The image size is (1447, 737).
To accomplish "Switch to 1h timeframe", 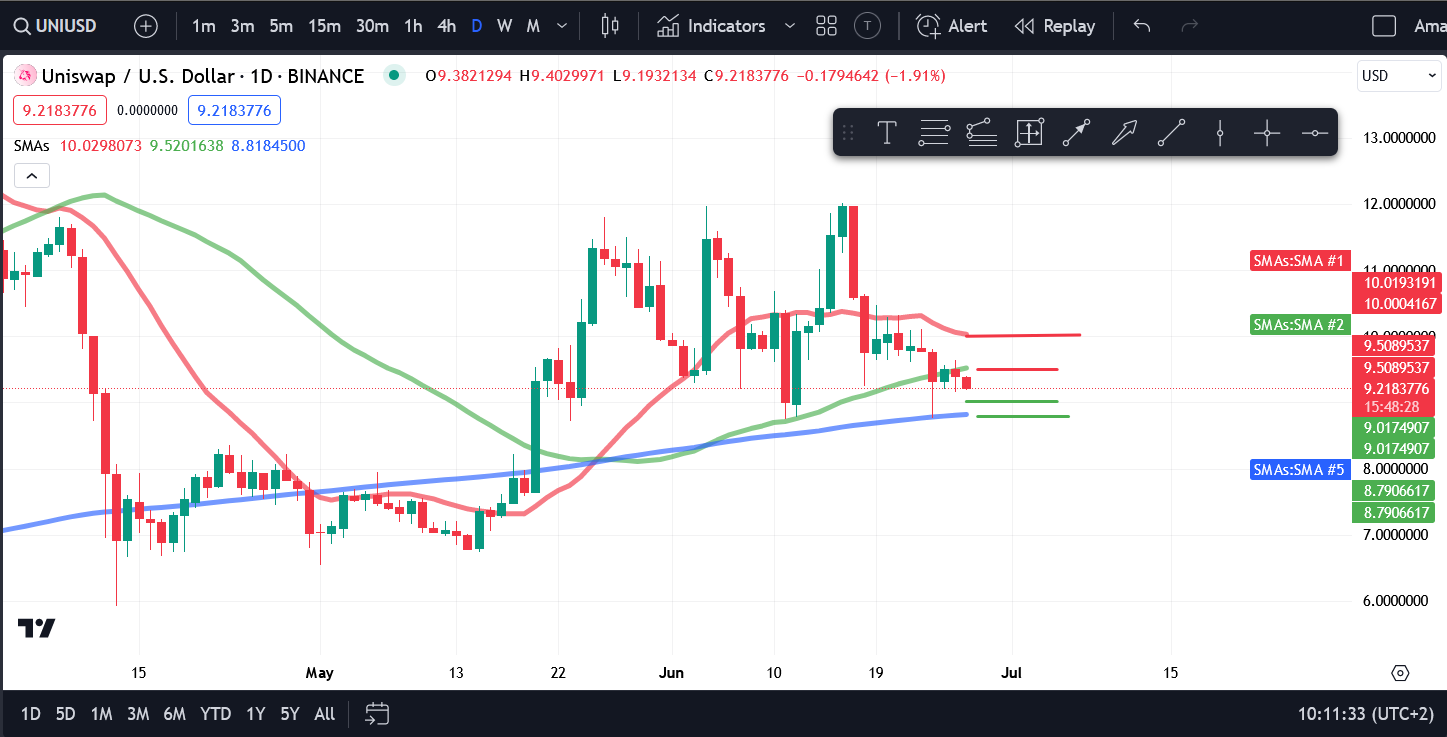I will point(413,26).
